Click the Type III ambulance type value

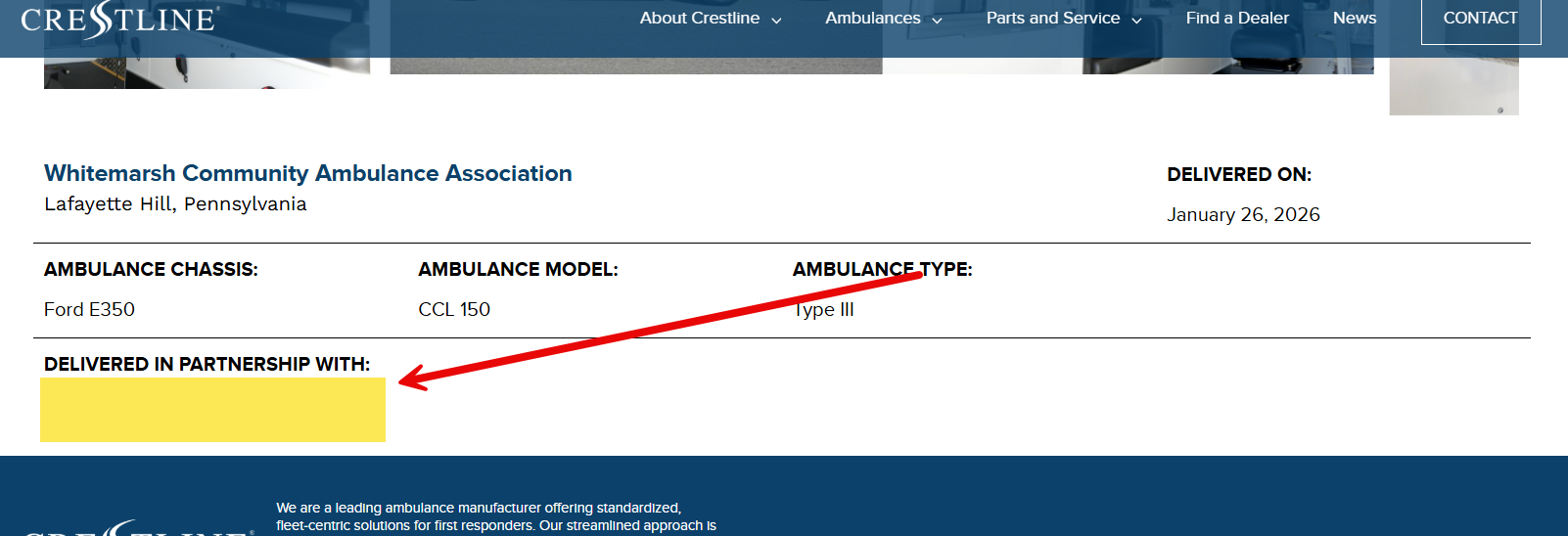point(824,310)
